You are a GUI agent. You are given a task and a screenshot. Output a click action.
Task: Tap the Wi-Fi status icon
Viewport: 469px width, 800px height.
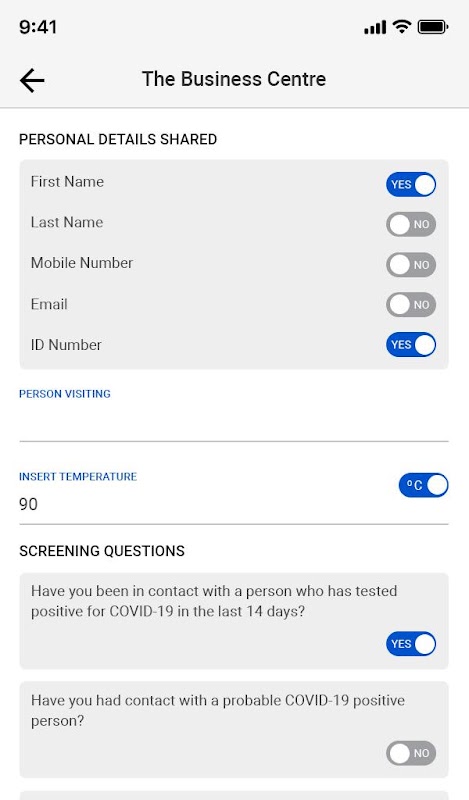point(402,27)
